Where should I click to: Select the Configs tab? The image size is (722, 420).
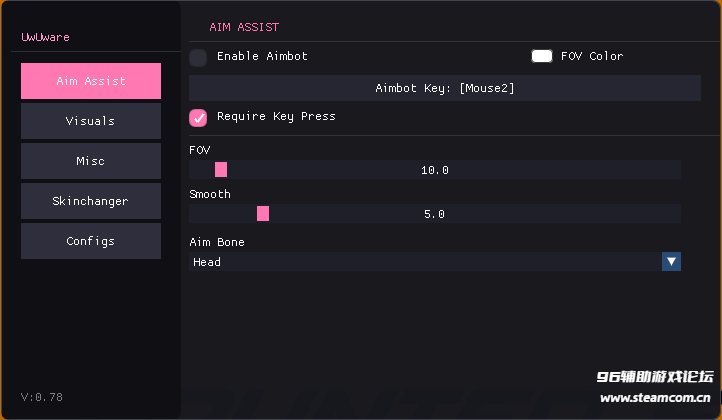(x=90, y=241)
